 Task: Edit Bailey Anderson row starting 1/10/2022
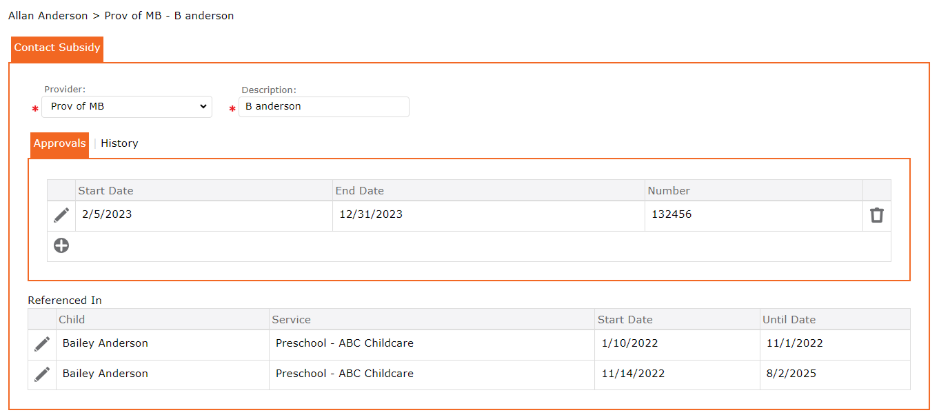click(x=42, y=344)
